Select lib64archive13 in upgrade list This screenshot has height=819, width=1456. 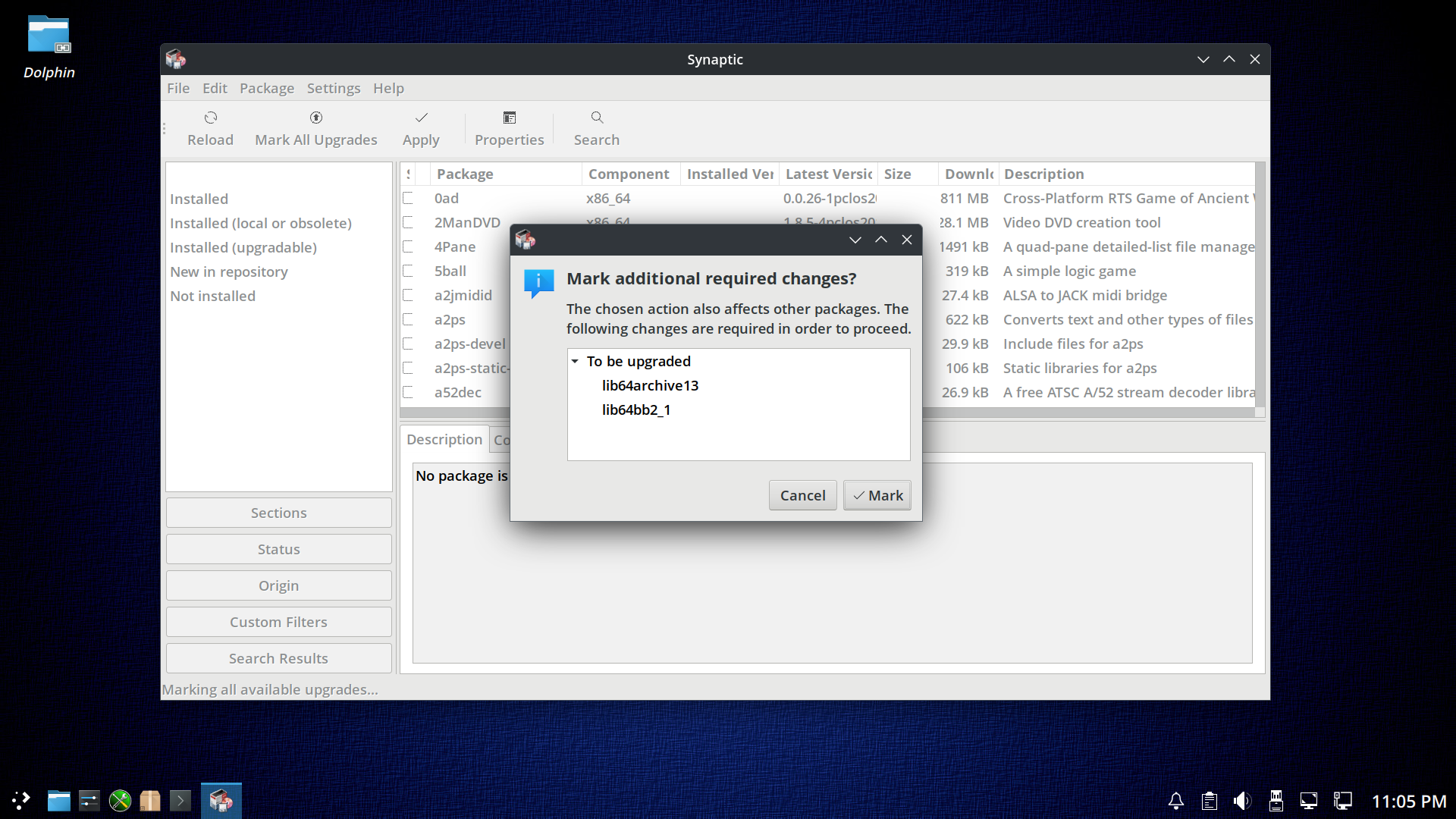[650, 385]
